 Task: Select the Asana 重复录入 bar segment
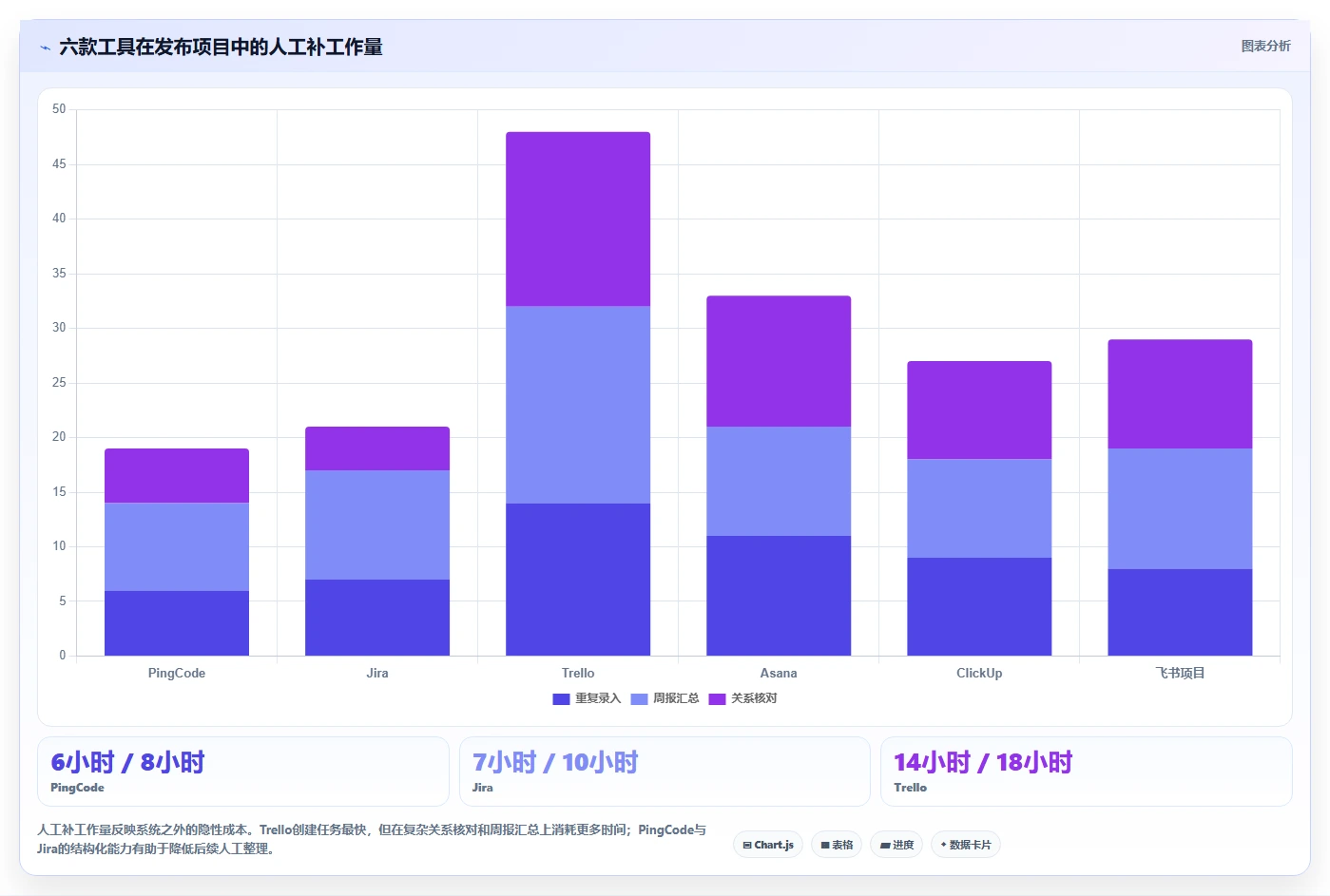pyautogui.click(x=779, y=596)
